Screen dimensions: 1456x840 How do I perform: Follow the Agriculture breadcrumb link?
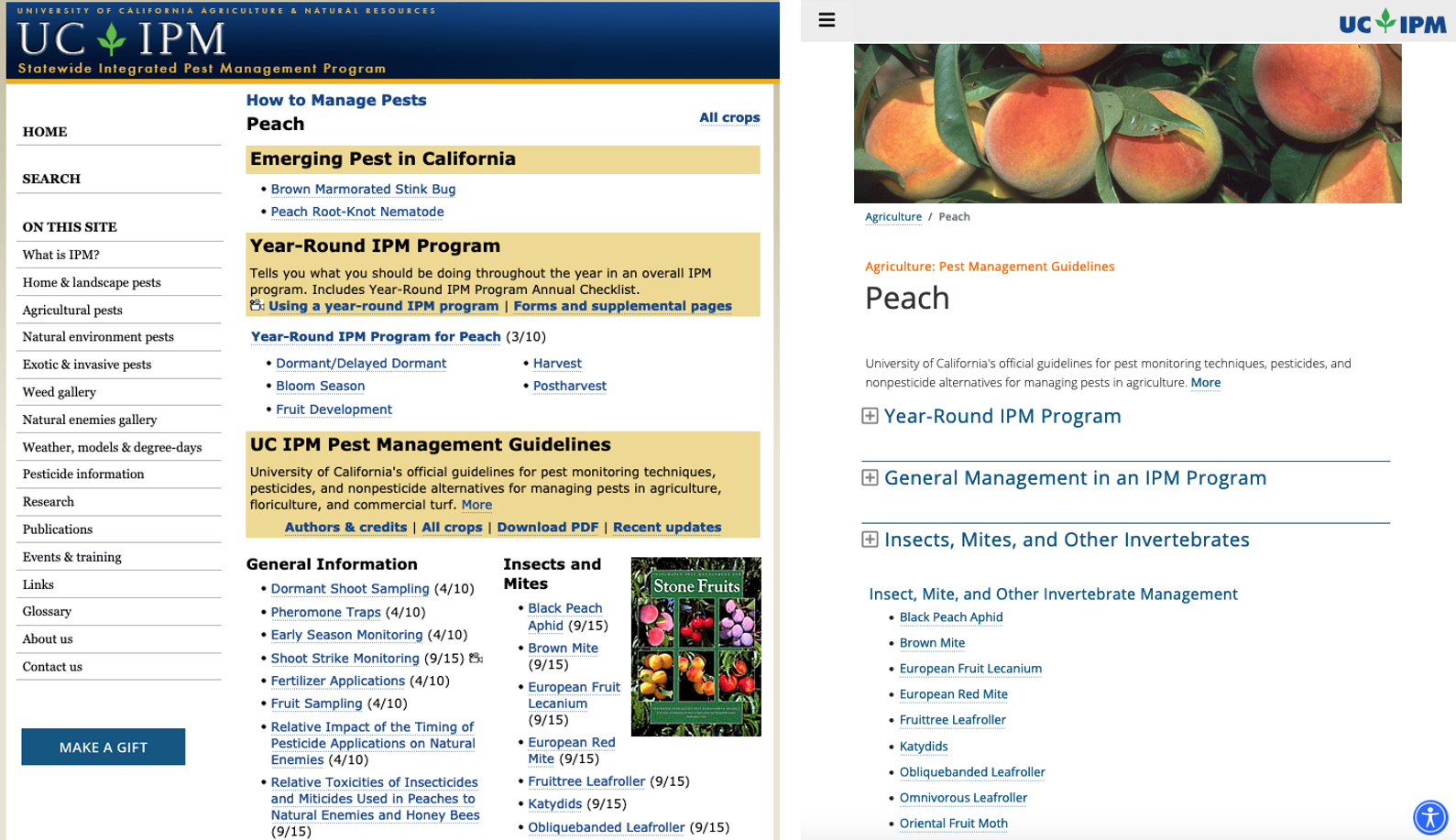[892, 217]
